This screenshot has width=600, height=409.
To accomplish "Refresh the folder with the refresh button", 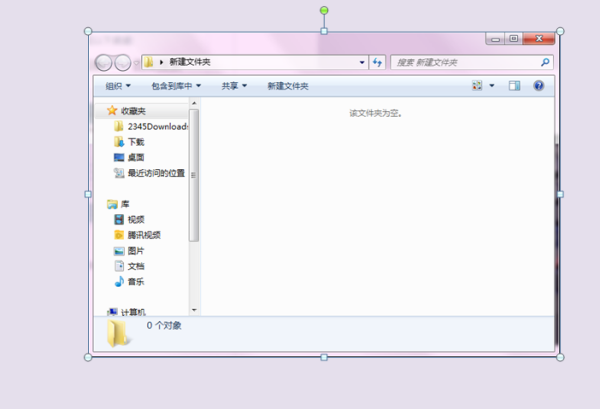I will 377,62.
